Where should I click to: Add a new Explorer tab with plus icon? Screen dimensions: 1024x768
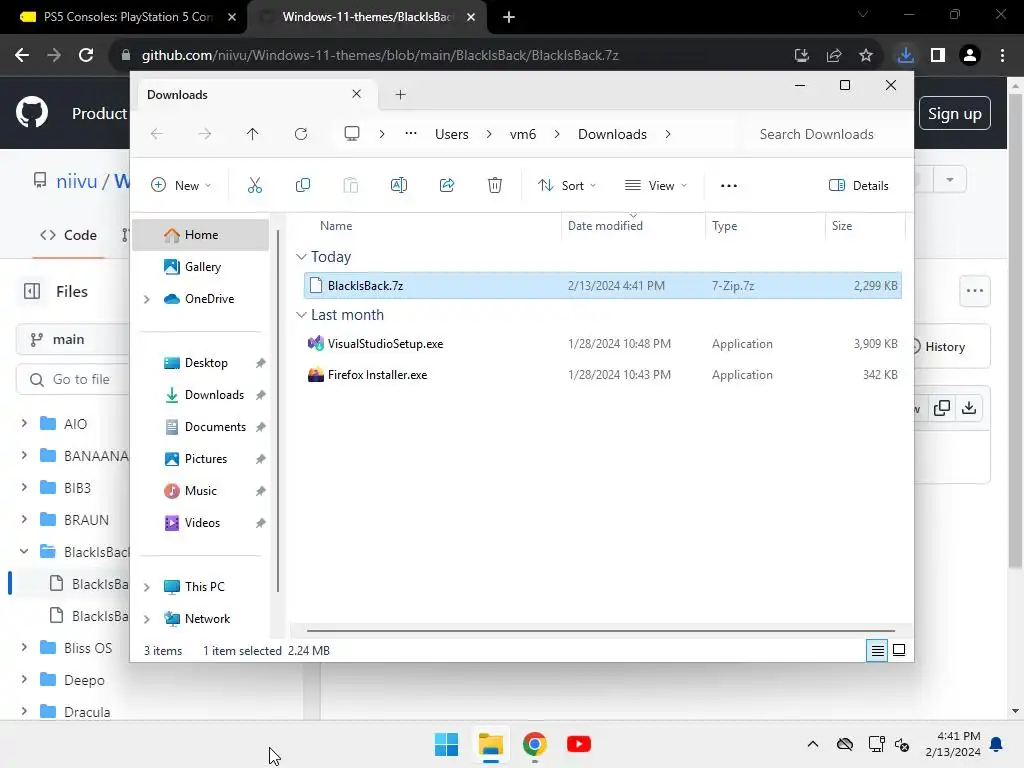[400, 95]
